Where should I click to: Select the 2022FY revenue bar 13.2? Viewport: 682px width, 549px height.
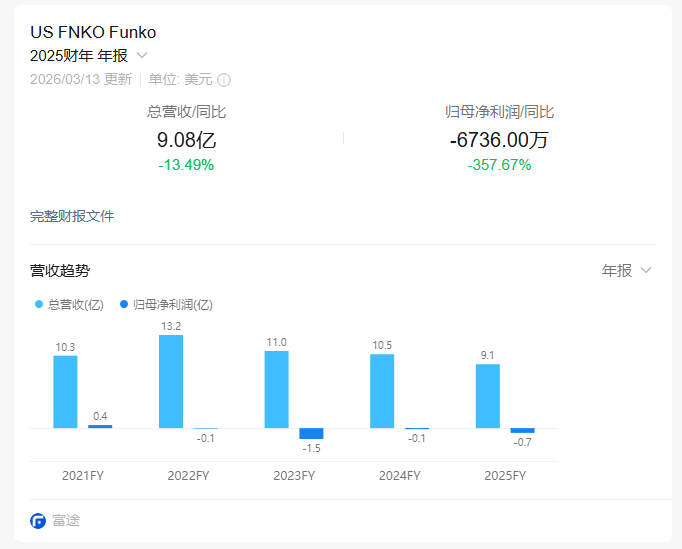coord(171,381)
